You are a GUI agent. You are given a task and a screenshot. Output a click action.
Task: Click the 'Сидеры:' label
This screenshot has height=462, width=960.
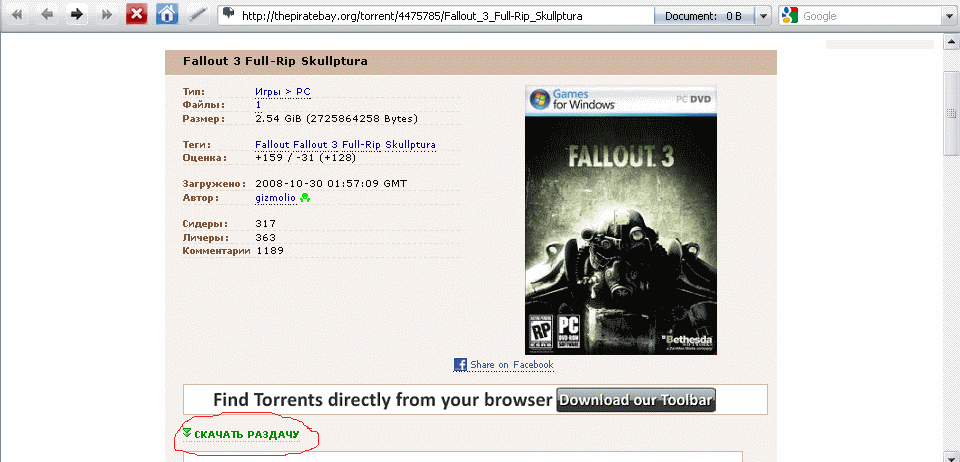[205, 223]
